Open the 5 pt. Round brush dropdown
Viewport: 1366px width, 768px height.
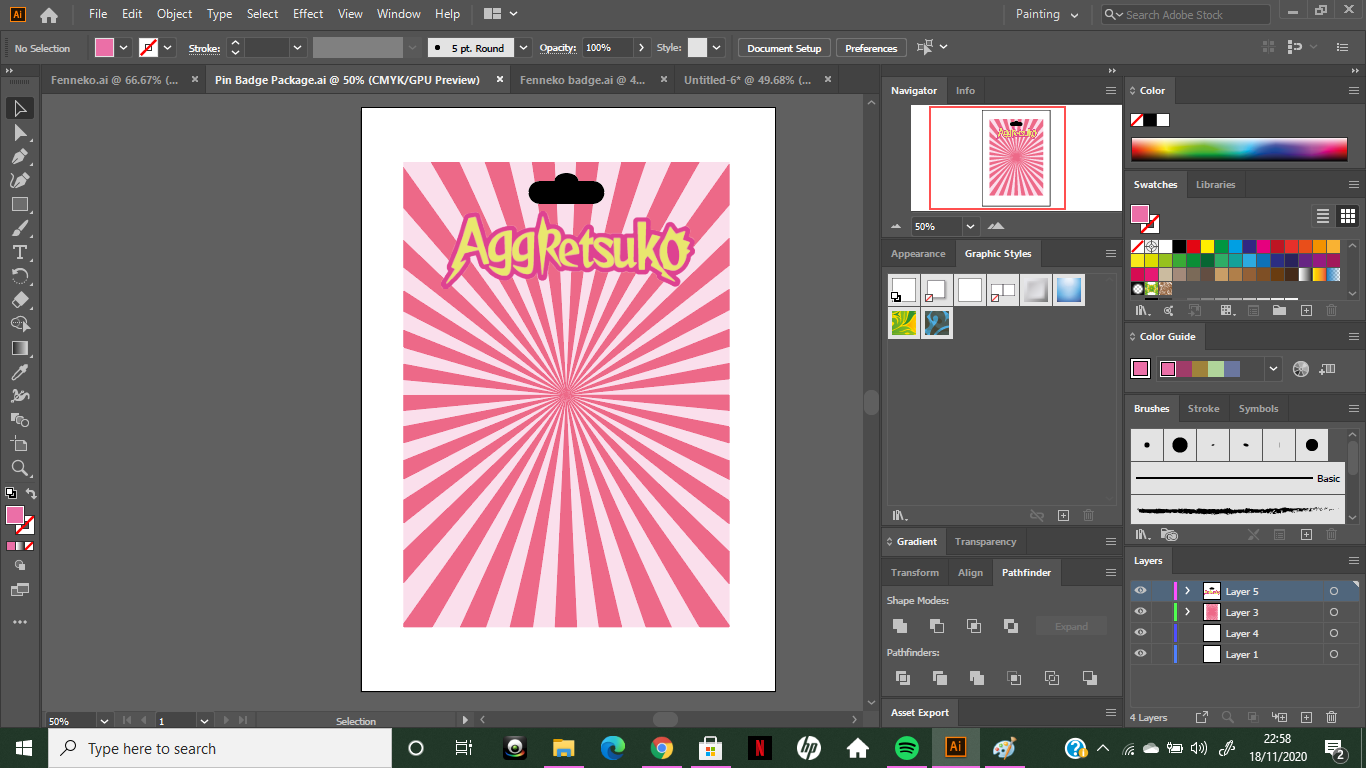[x=523, y=47]
